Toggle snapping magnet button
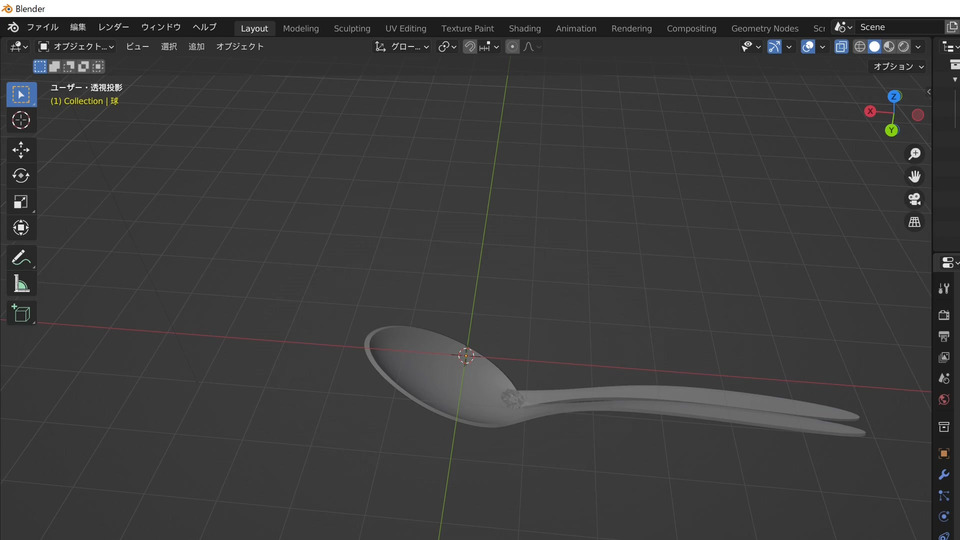This screenshot has width=960, height=540. 470,47
